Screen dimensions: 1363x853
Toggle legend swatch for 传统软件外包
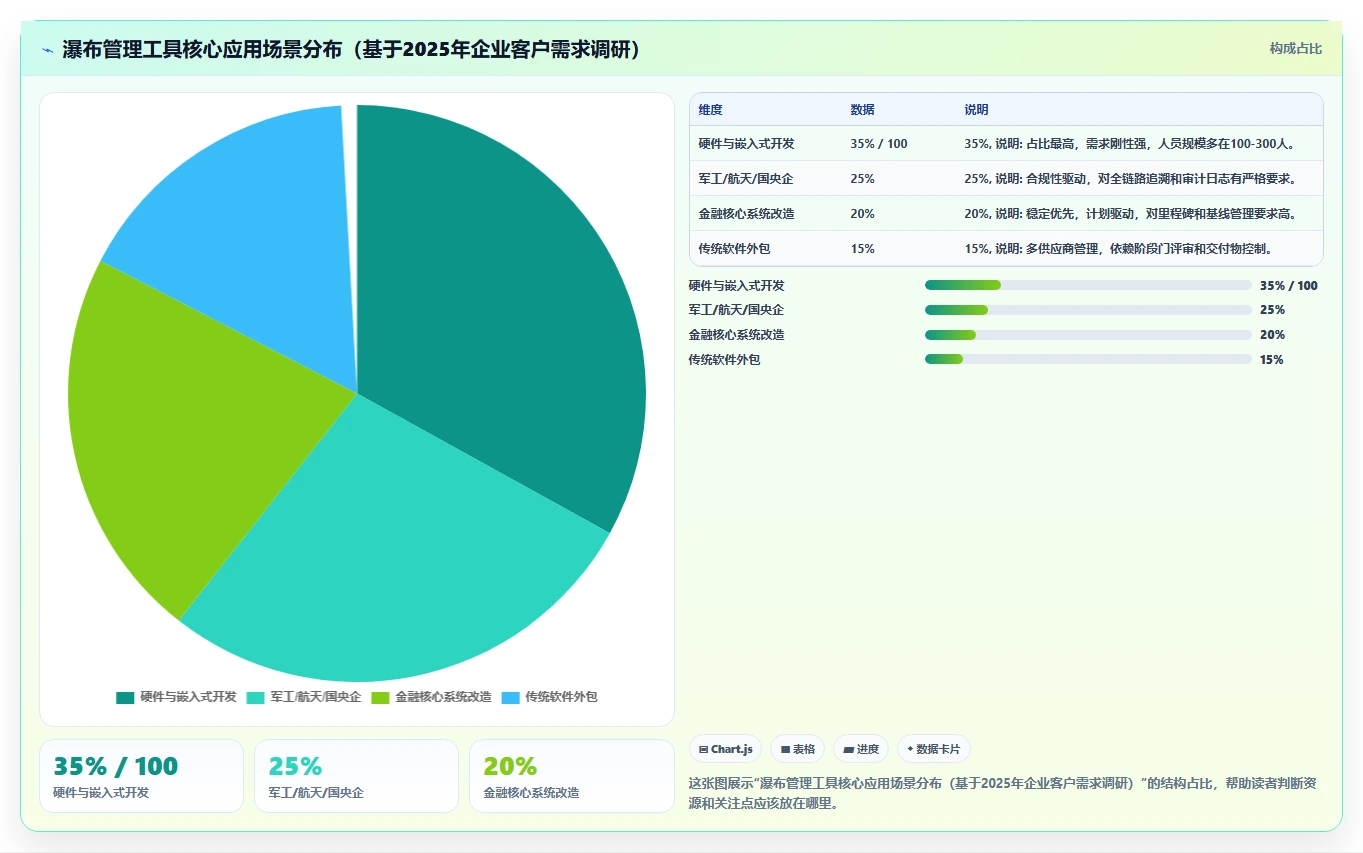[510, 697]
